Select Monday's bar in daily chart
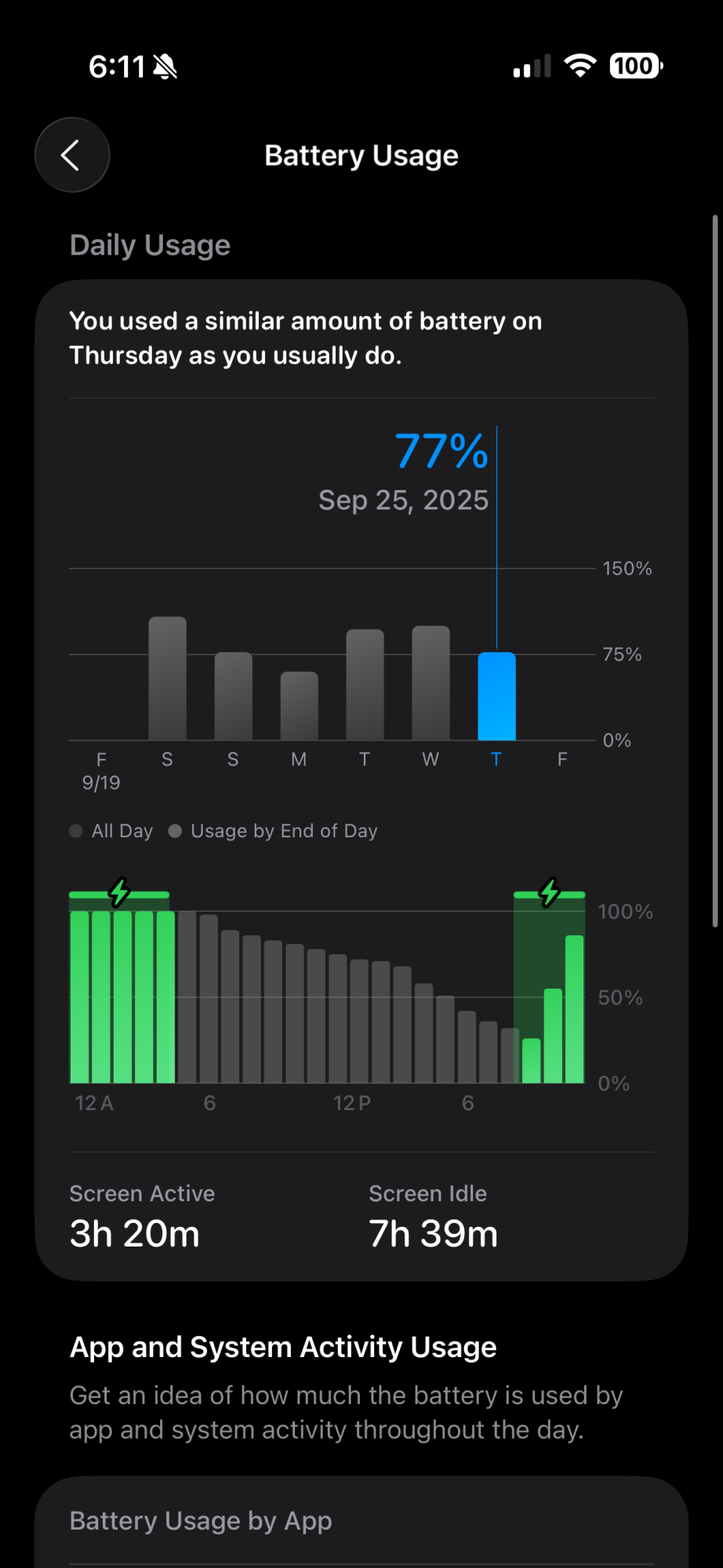Image resolution: width=723 pixels, height=1568 pixels. coord(299,706)
